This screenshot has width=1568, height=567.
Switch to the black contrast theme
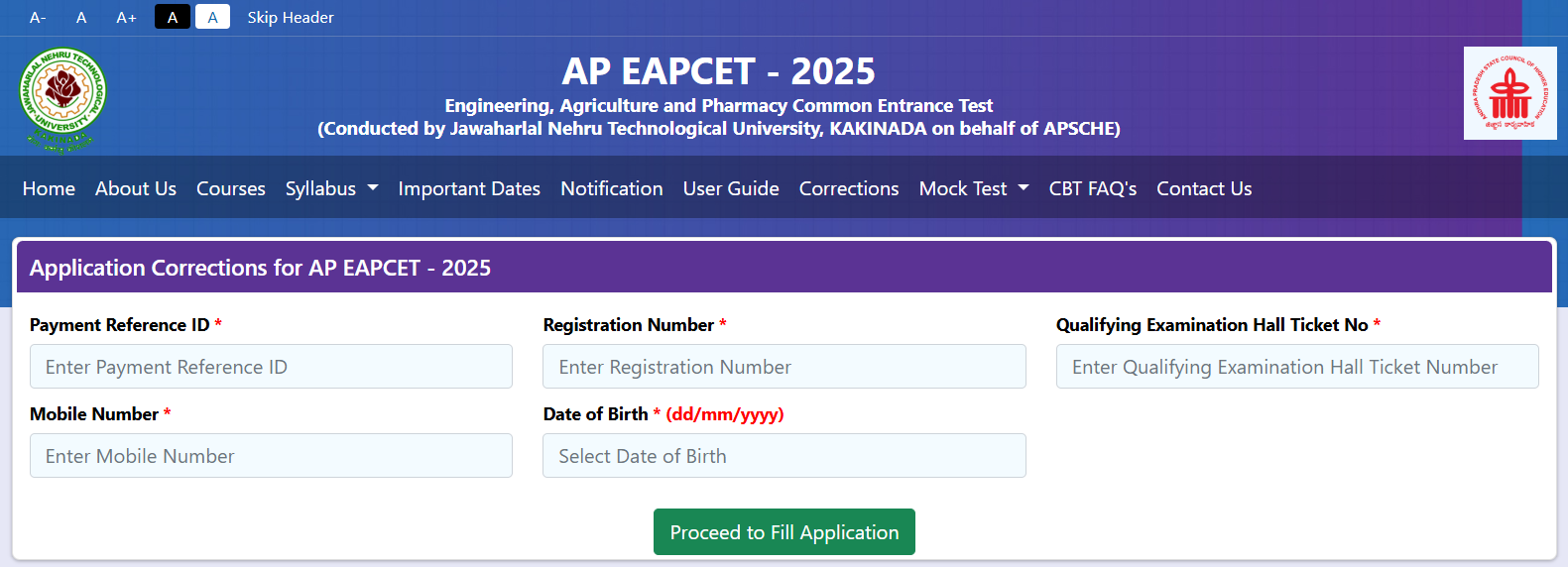[x=173, y=17]
